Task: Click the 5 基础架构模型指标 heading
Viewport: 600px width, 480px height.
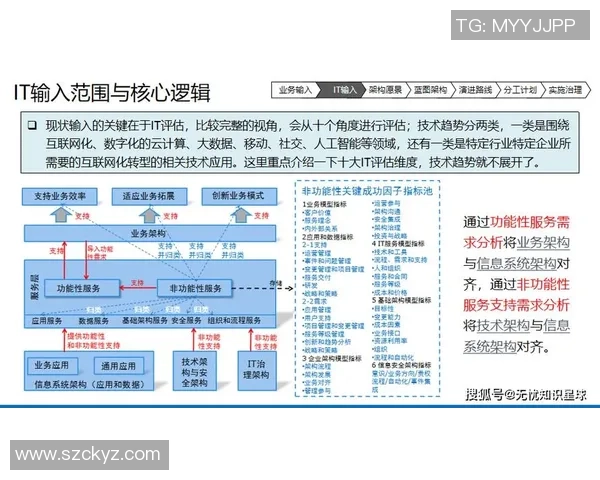Action: (401, 300)
